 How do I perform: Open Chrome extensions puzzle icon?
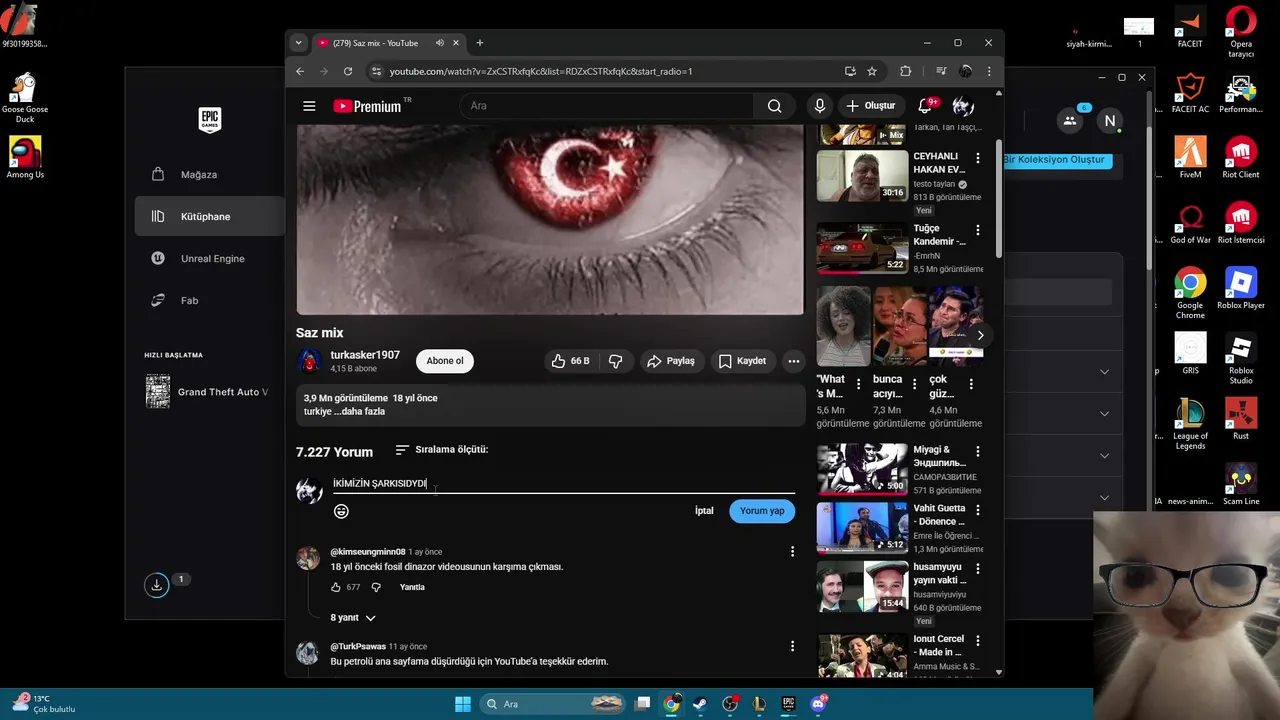(906, 71)
